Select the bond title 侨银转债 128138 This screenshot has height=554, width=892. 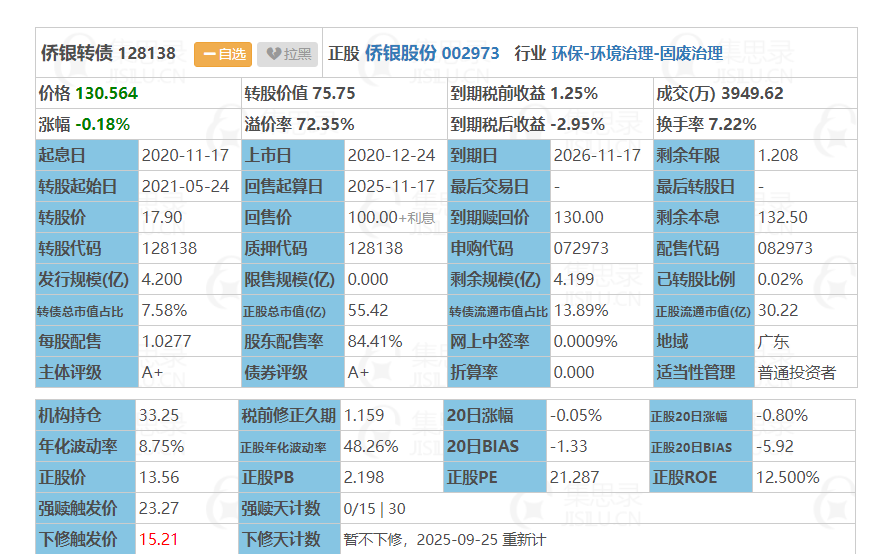tap(108, 53)
